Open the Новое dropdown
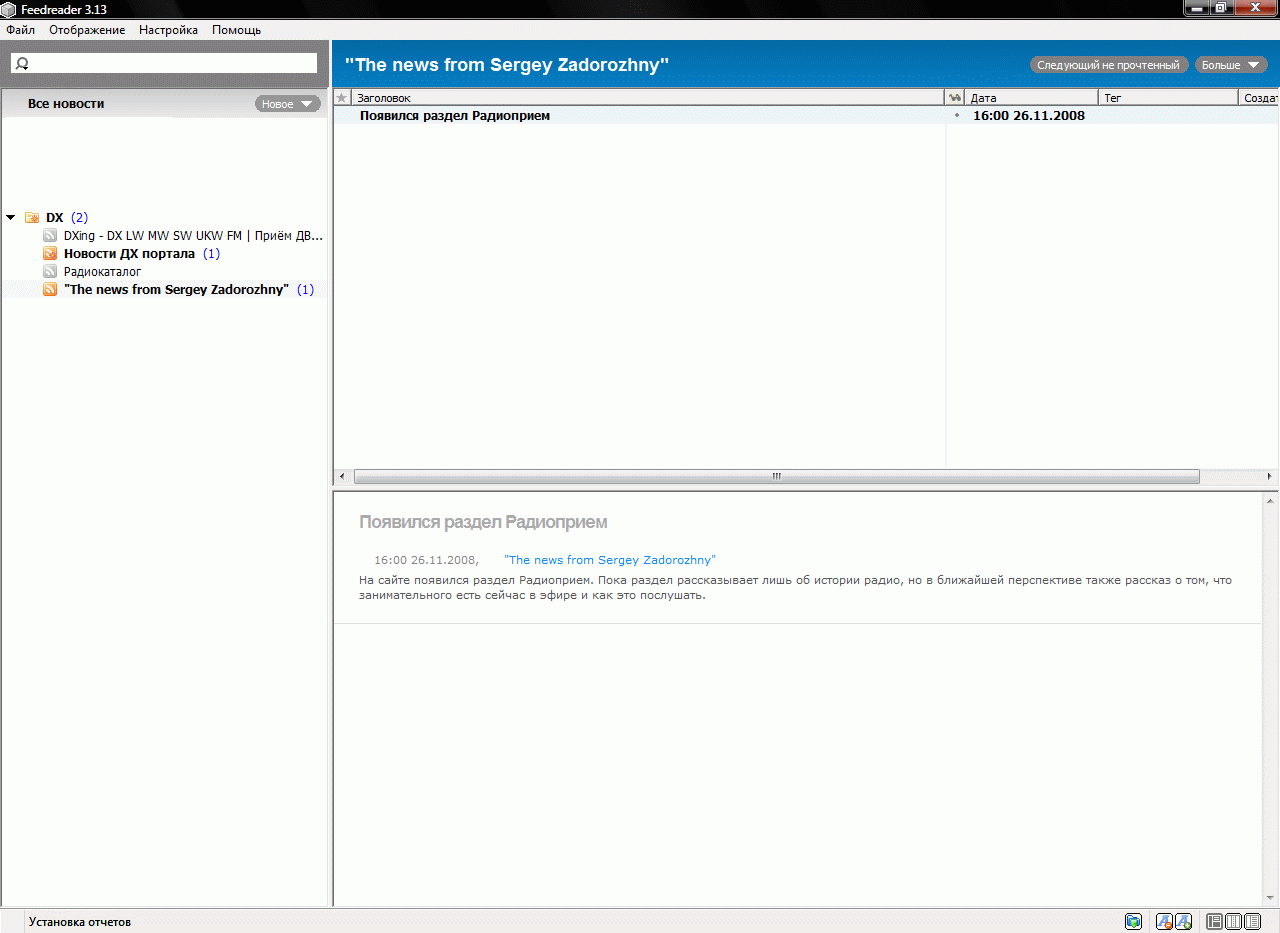Image resolution: width=1280 pixels, height=933 pixels. point(288,104)
